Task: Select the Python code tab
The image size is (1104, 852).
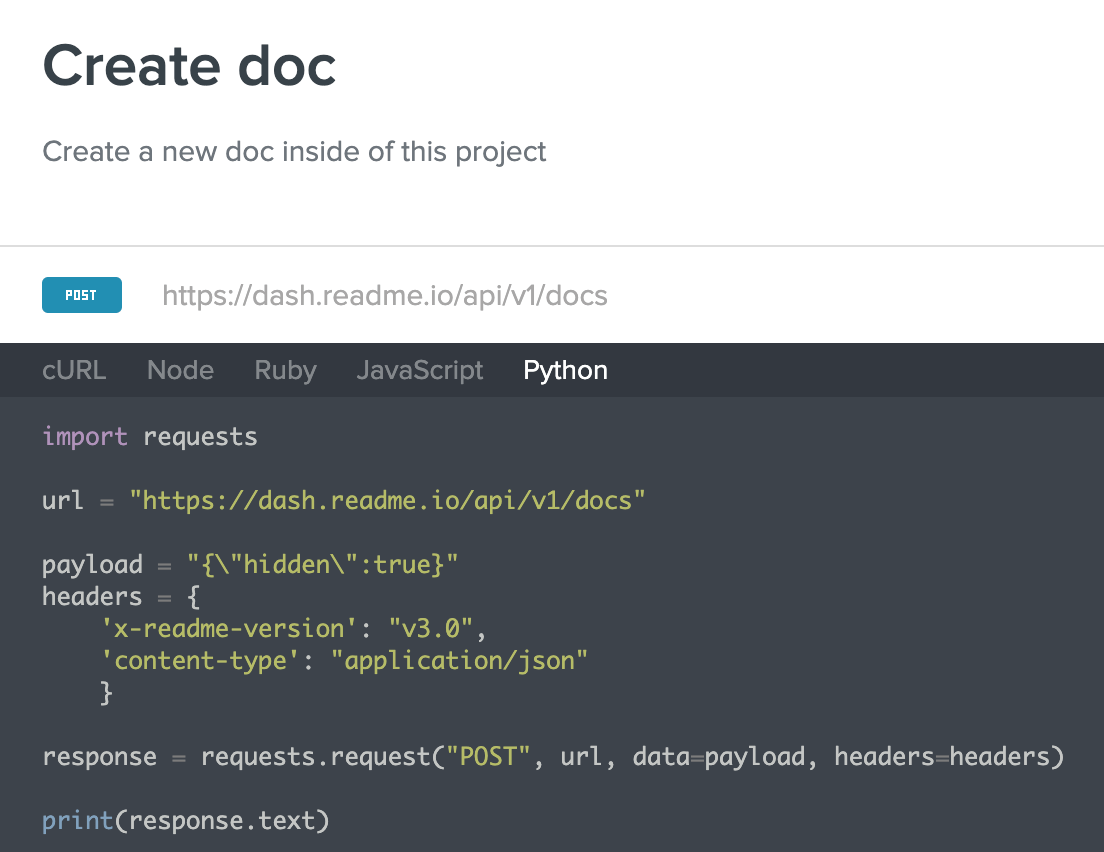Action: [565, 371]
